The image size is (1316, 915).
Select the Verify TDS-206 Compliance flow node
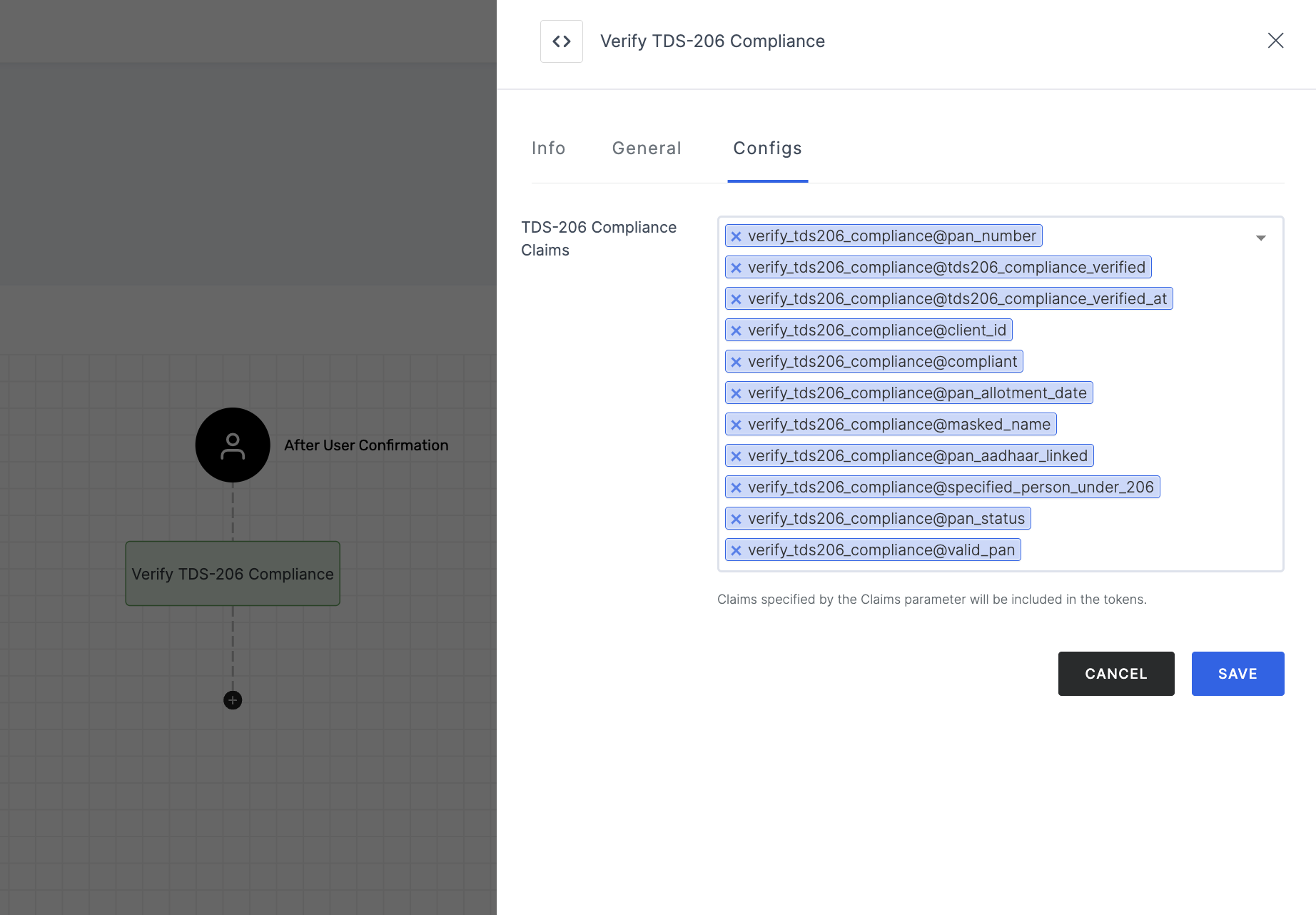click(x=233, y=574)
